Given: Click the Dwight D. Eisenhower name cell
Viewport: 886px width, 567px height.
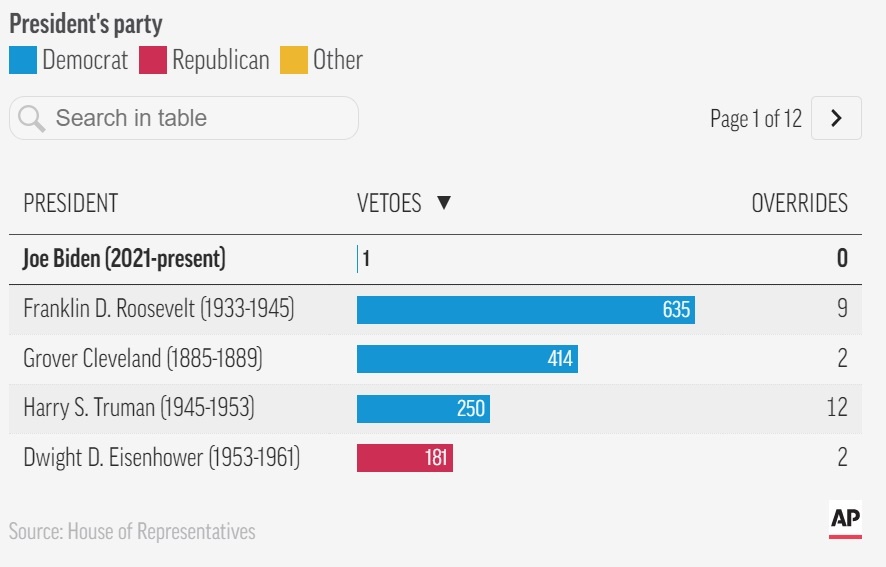Looking at the screenshot, I should coord(161,458).
